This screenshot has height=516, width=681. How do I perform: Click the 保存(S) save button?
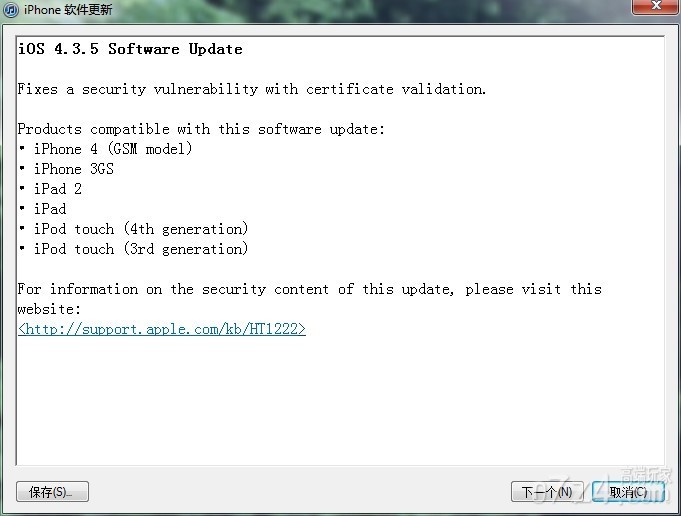coord(53,492)
